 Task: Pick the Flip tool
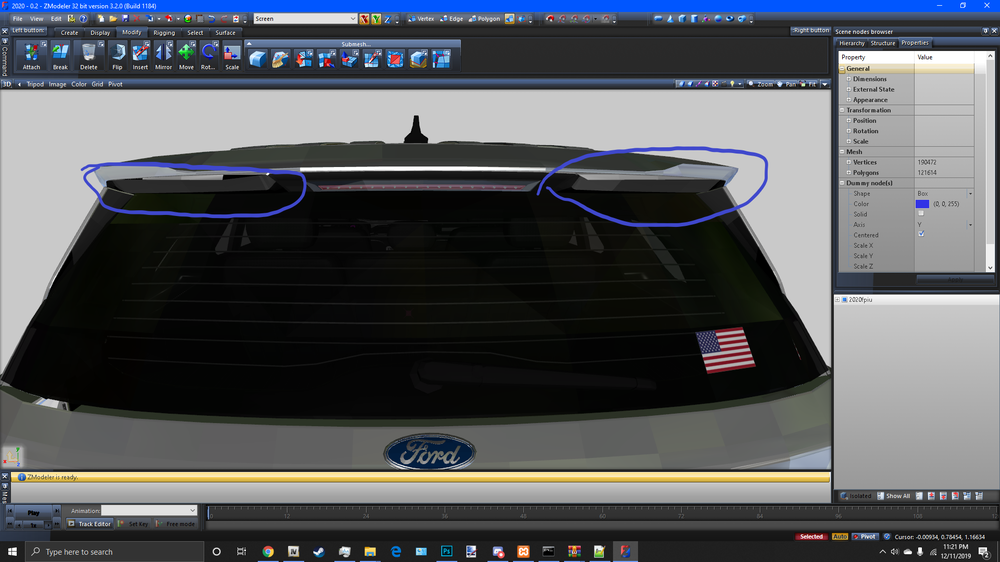tap(117, 56)
